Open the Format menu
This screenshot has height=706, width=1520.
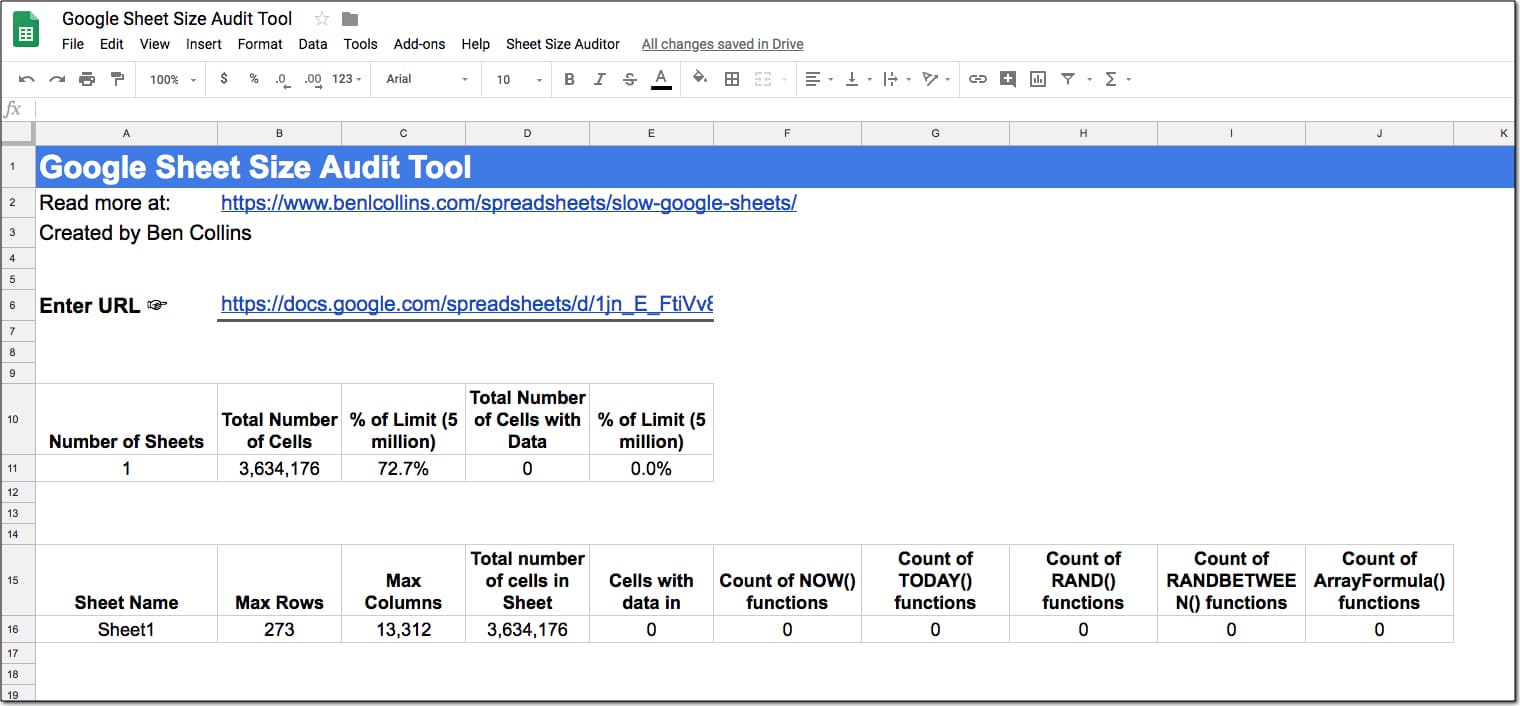point(260,44)
